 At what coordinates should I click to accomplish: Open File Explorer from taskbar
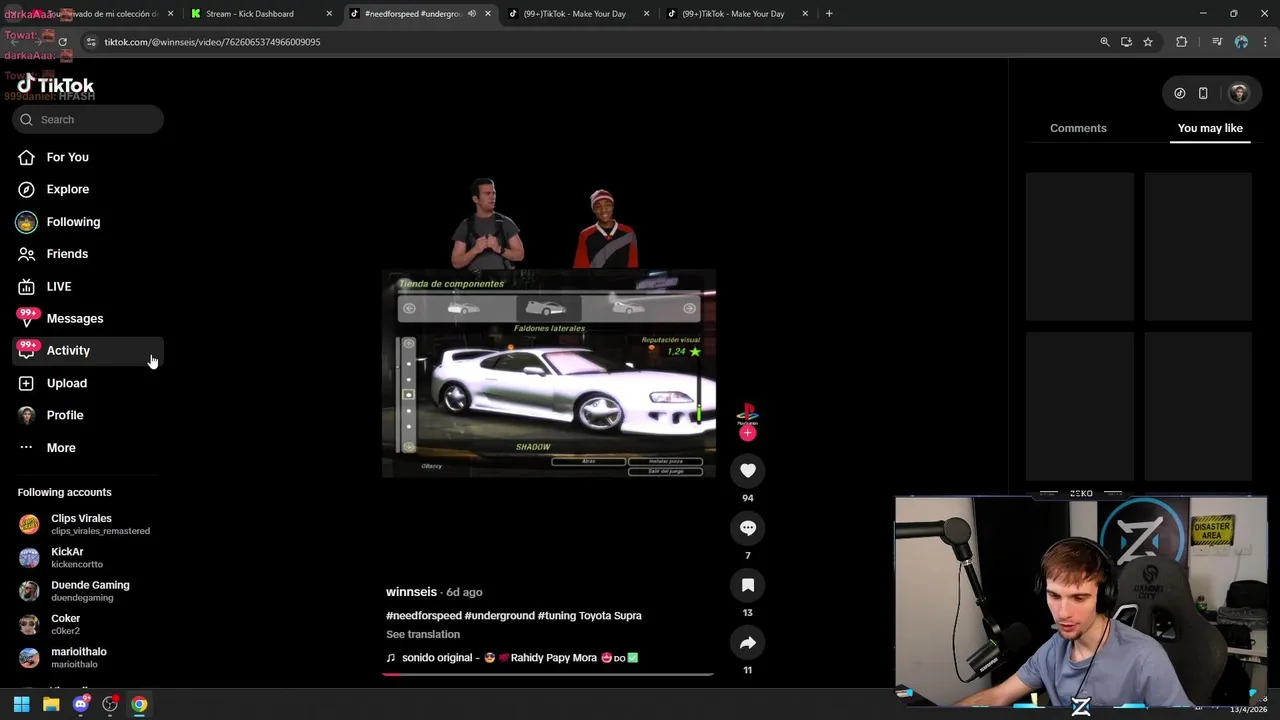(51, 705)
